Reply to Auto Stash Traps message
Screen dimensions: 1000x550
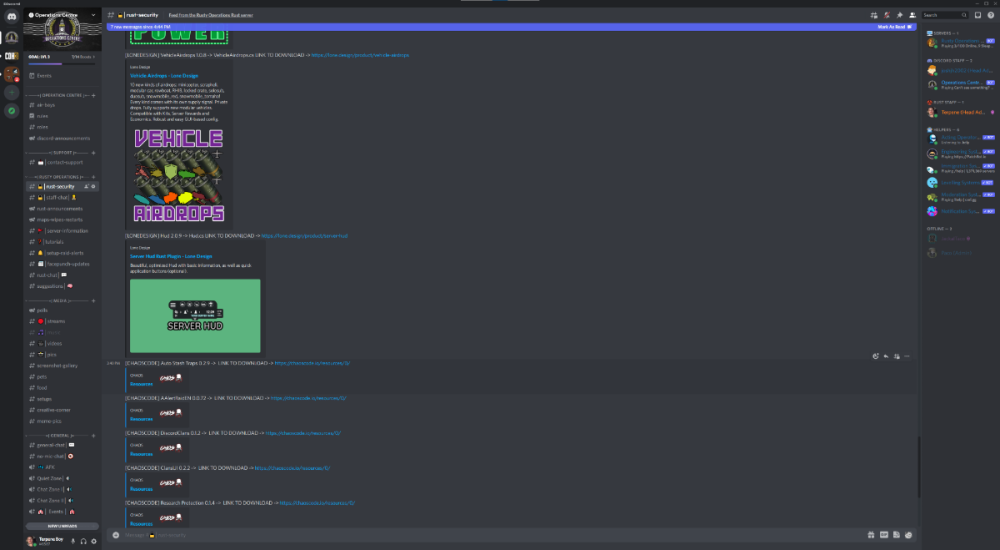pyautogui.click(x=886, y=357)
